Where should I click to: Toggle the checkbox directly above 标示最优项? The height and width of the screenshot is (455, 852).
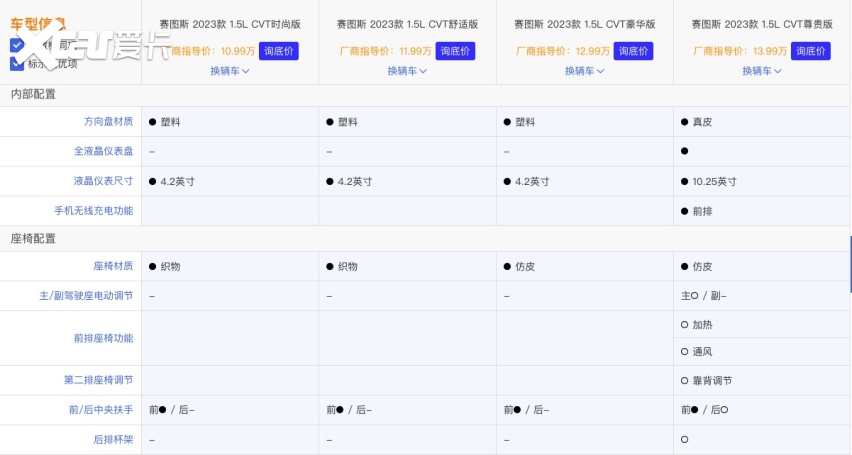17,45
